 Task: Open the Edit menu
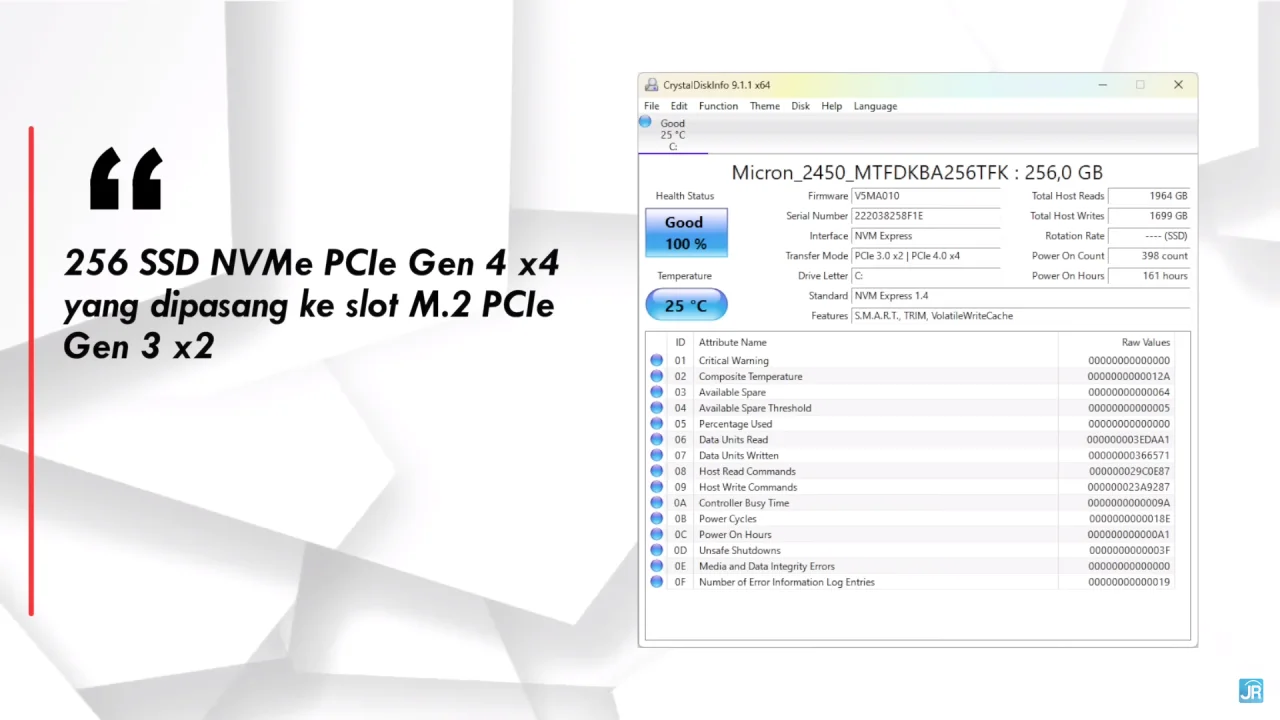pyautogui.click(x=679, y=106)
